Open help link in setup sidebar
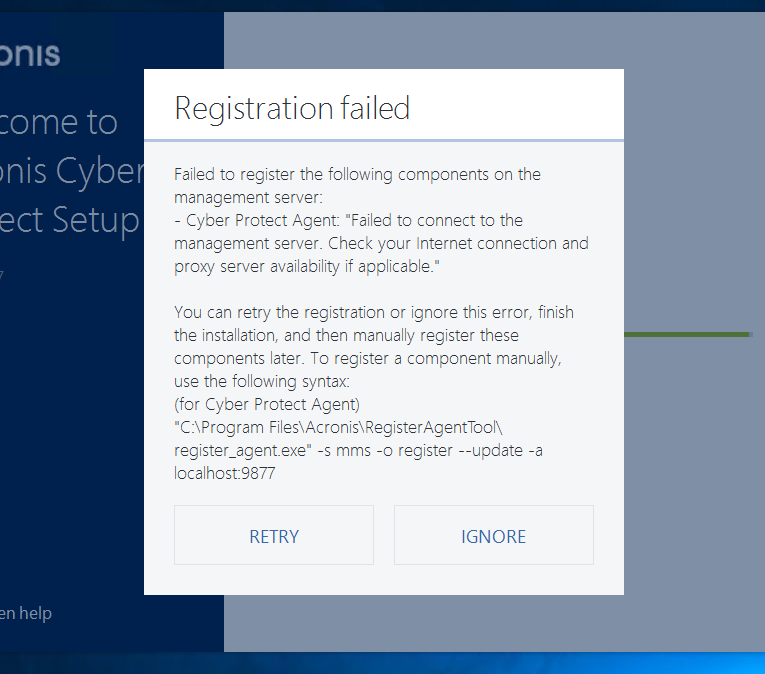The height and width of the screenshot is (674, 765). (26, 613)
